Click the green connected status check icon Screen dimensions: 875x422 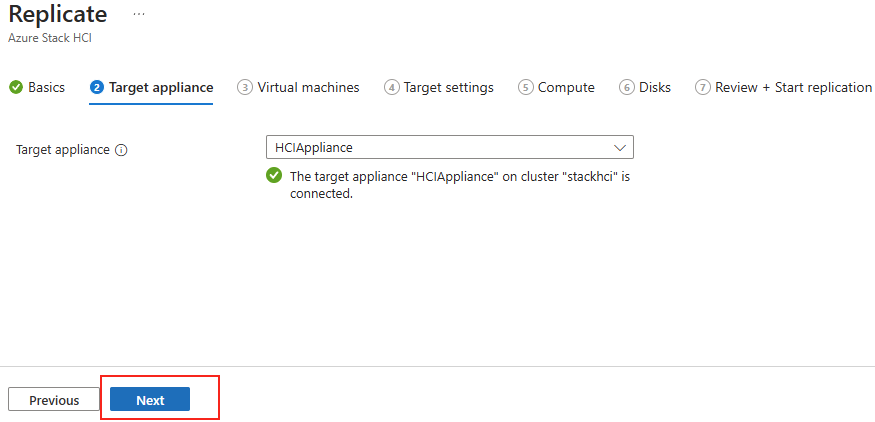[274, 176]
